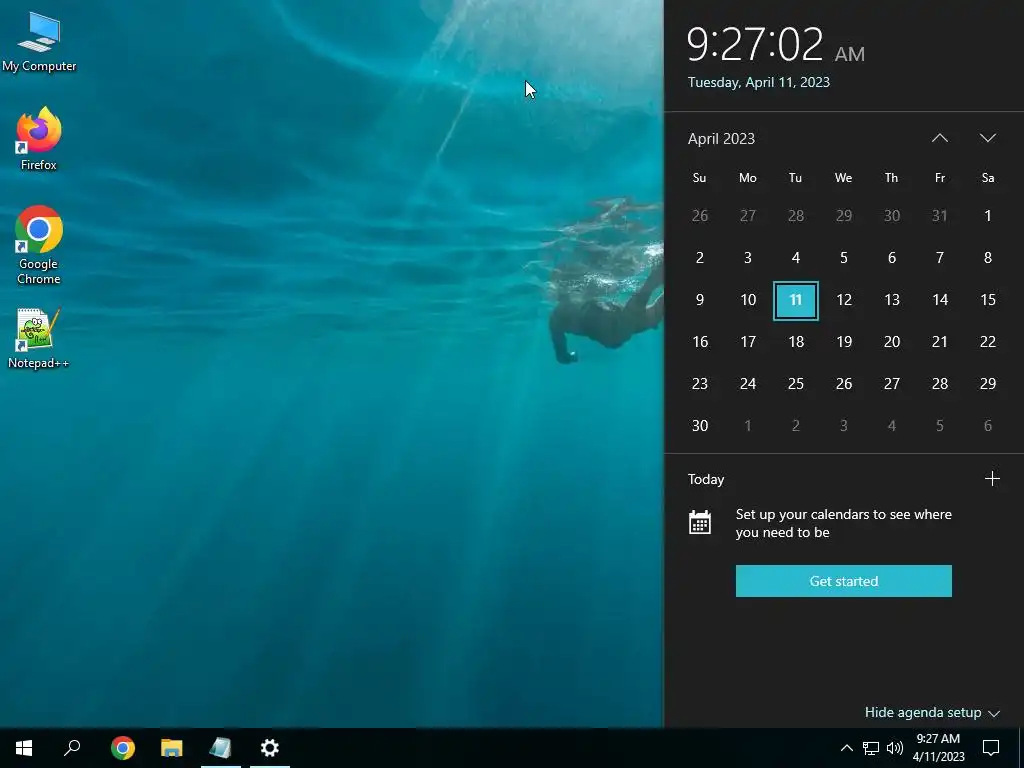Screen dimensions: 1024x768
Task: Open the volume speaker tray icon
Action: point(895,748)
